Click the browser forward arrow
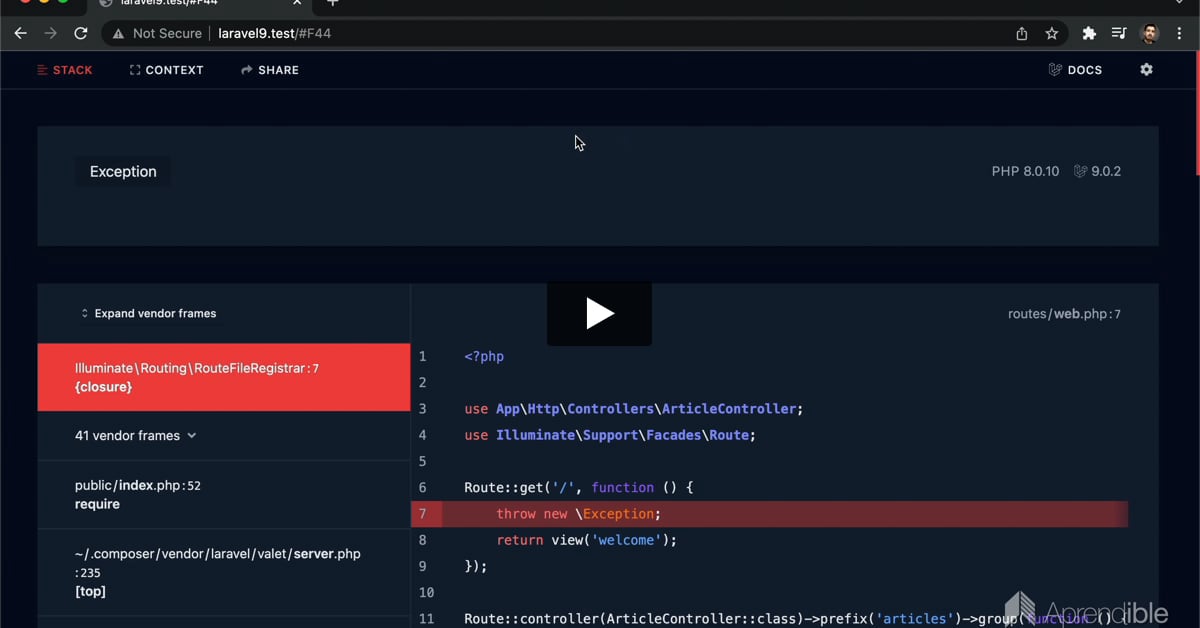Screen dimensions: 1200x628 (x=51, y=33)
